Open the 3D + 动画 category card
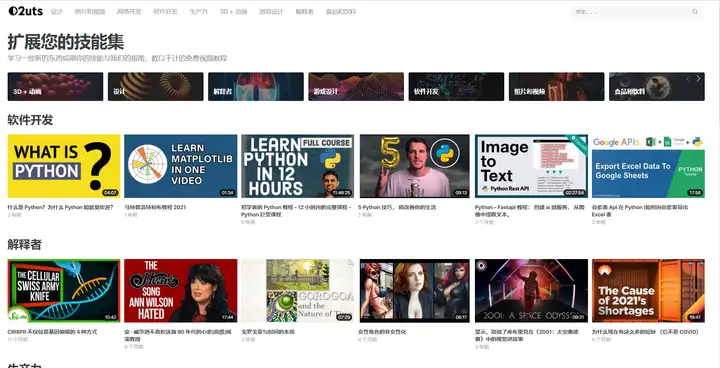This screenshot has height=368, width=720. tap(55, 86)
